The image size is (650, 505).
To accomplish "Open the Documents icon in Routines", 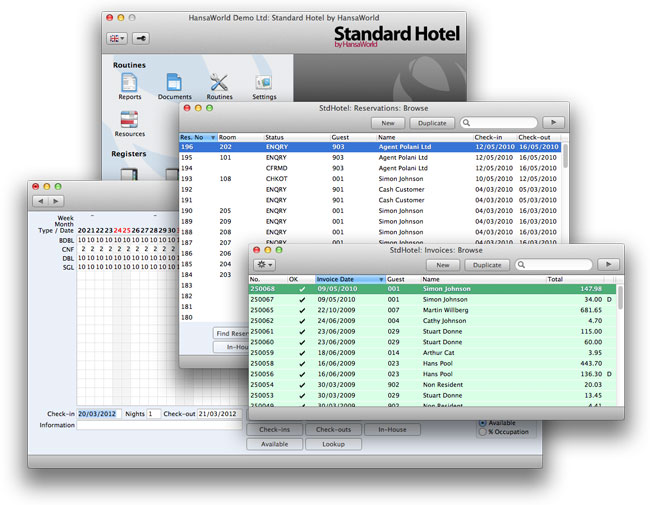I will [x=174, y=86].
